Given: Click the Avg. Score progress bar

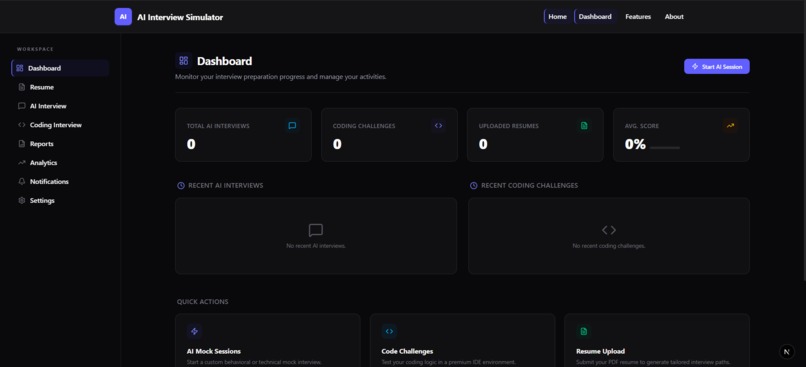Looking at the screenshot, I should 665,148.
